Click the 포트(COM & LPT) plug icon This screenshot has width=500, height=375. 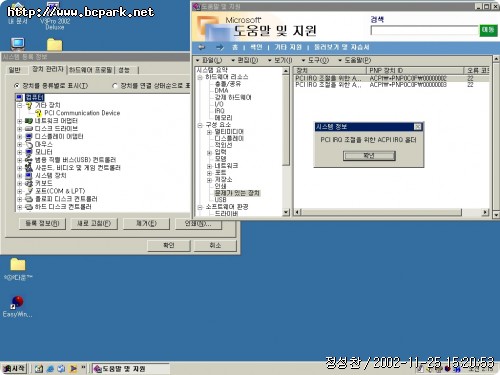29,191
